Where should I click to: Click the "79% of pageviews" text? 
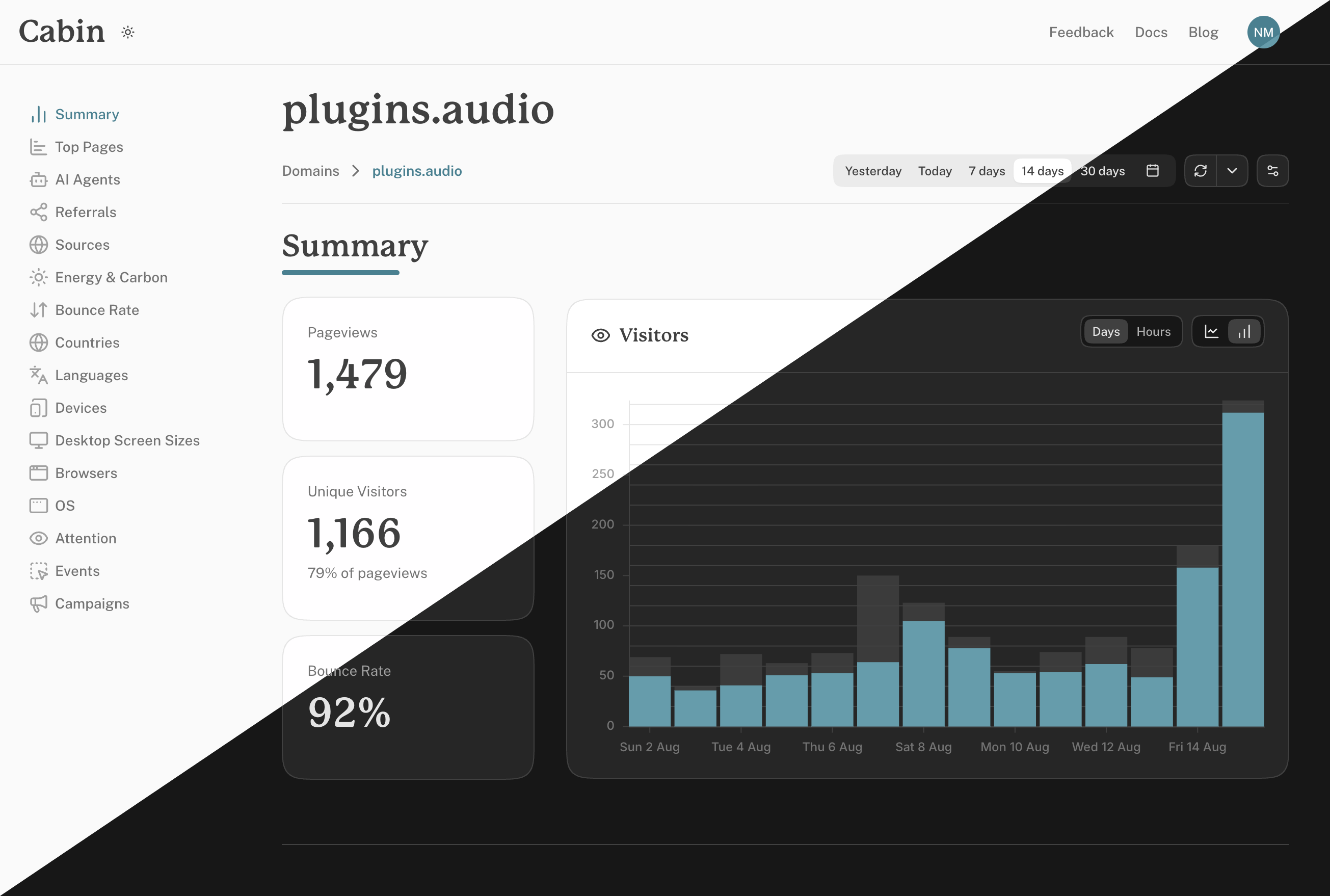367,573
